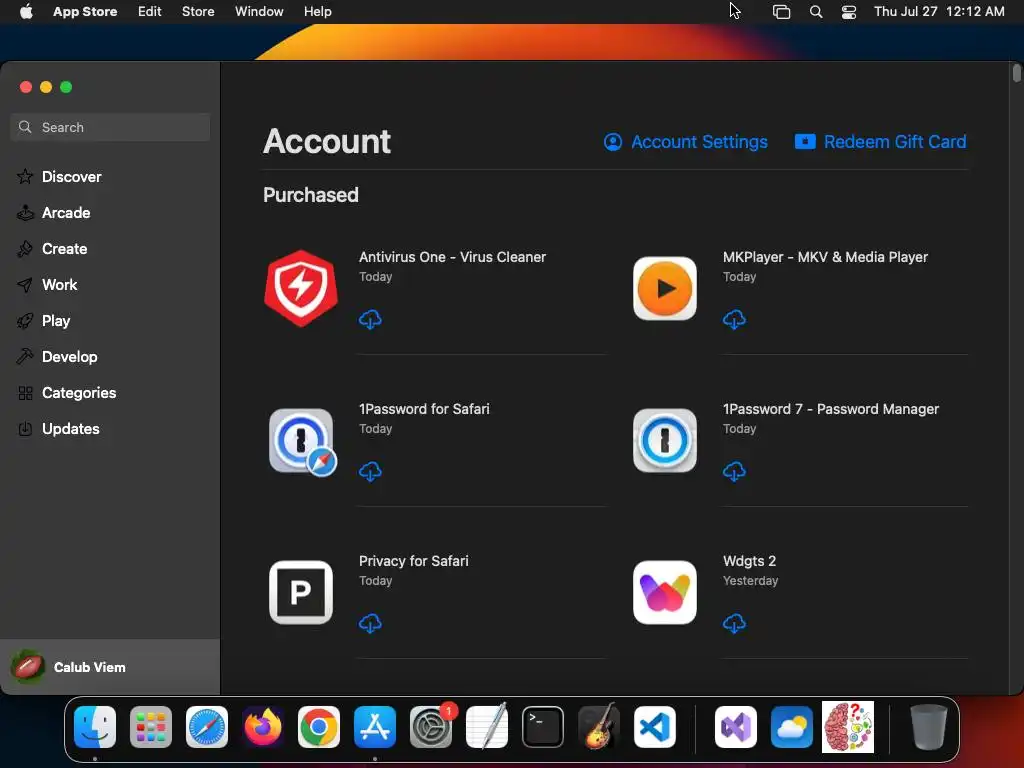The image size is (1024, 768).
Task: Open Finder from the Dock
Action: coord(95,727)
